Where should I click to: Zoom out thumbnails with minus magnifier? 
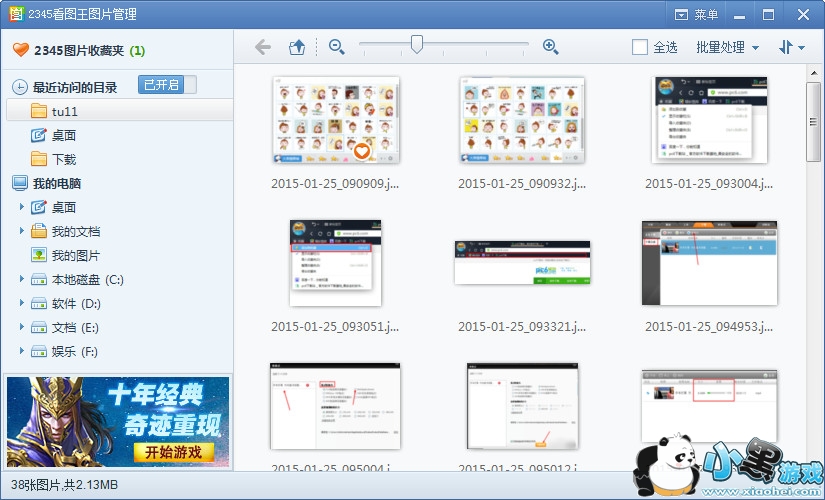(337, 47)
